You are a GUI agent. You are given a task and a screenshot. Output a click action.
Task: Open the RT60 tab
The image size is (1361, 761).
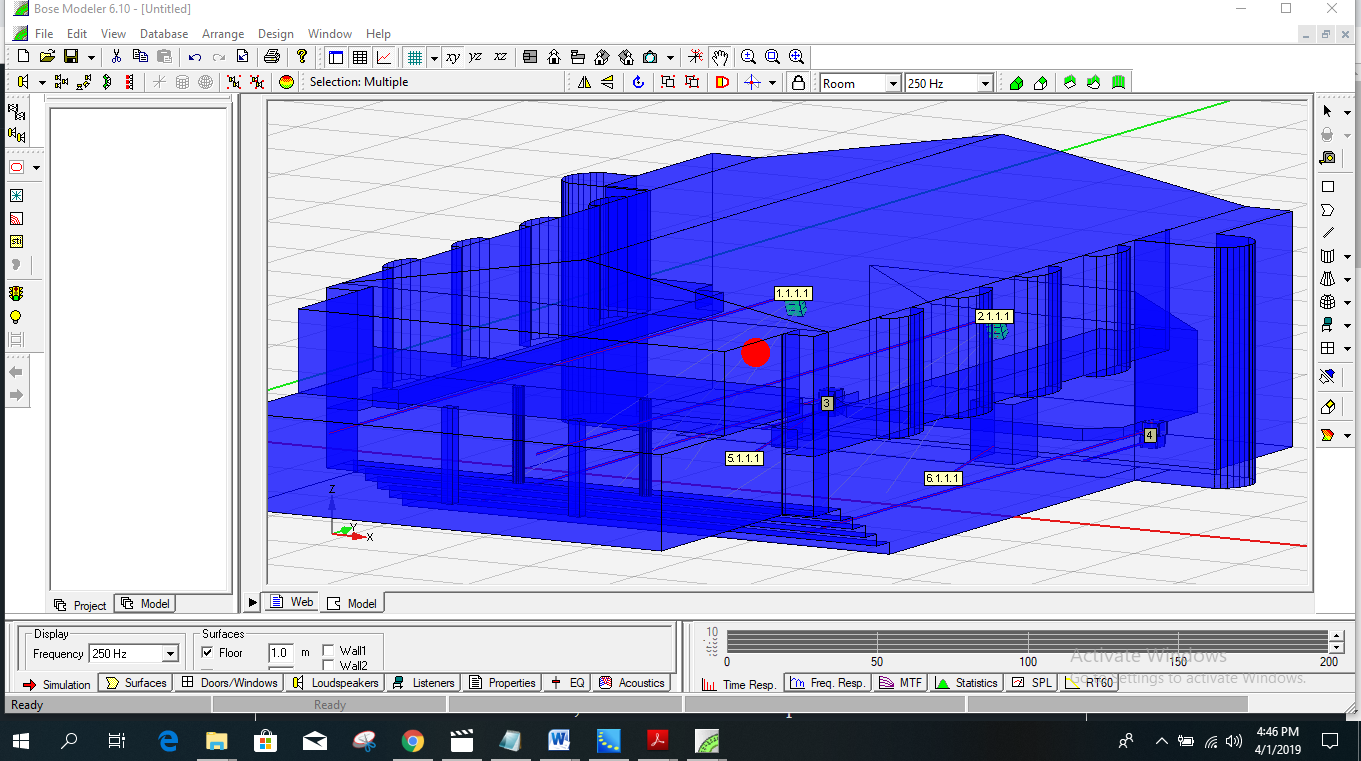click(x=1090, y=683)
